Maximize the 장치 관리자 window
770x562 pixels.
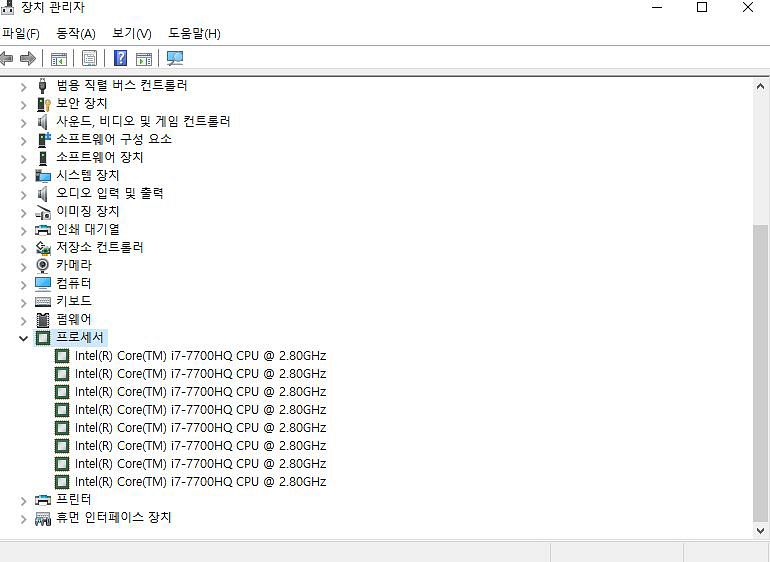(702, 7)
